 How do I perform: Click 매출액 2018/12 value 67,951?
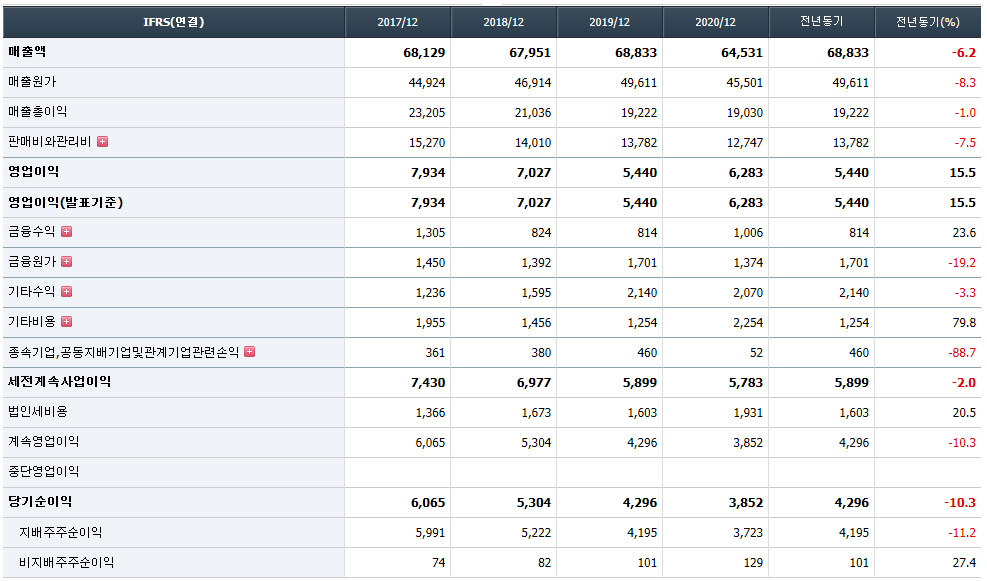tap(530, 53)
